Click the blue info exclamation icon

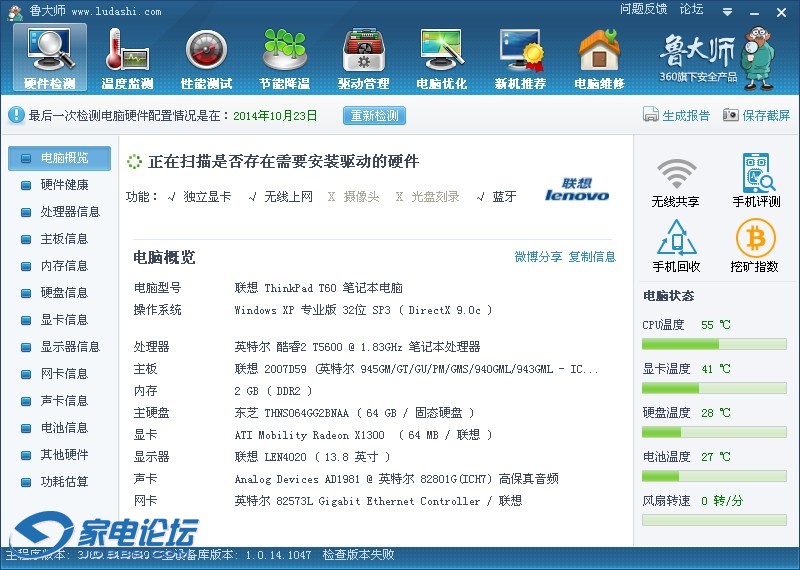pos(16,115)
